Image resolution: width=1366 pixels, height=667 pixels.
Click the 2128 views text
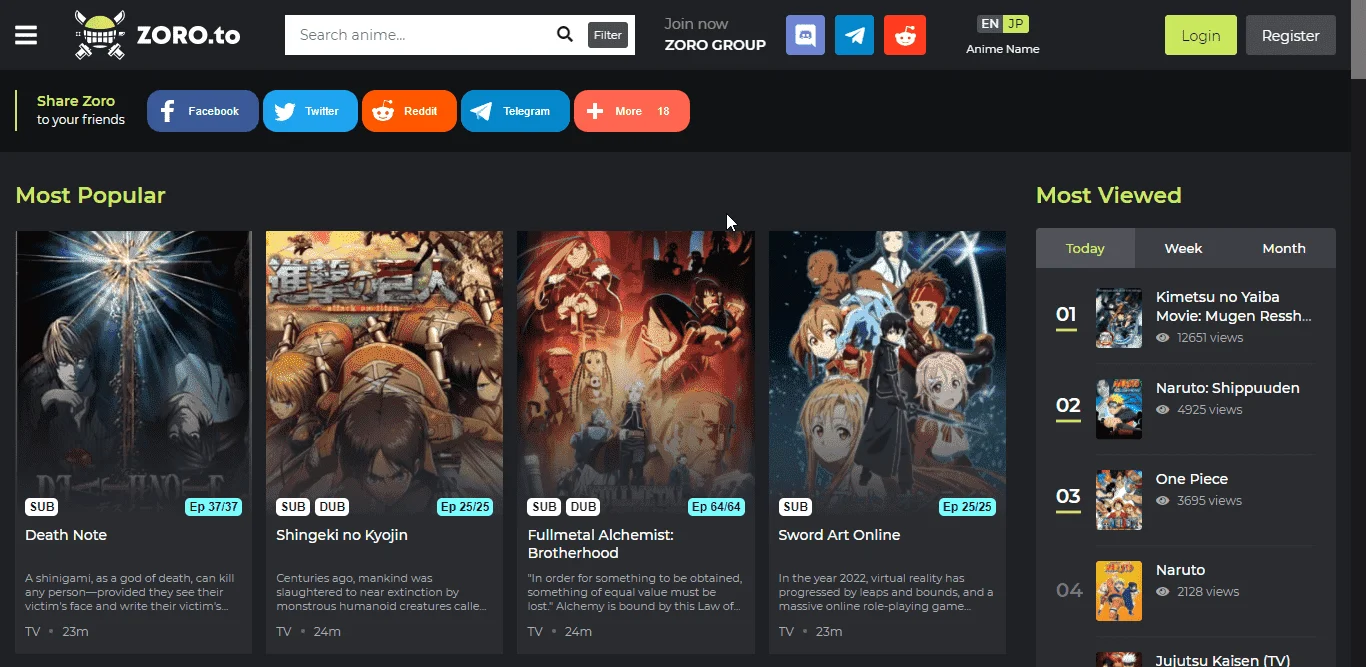click(x=1208, y=592)
